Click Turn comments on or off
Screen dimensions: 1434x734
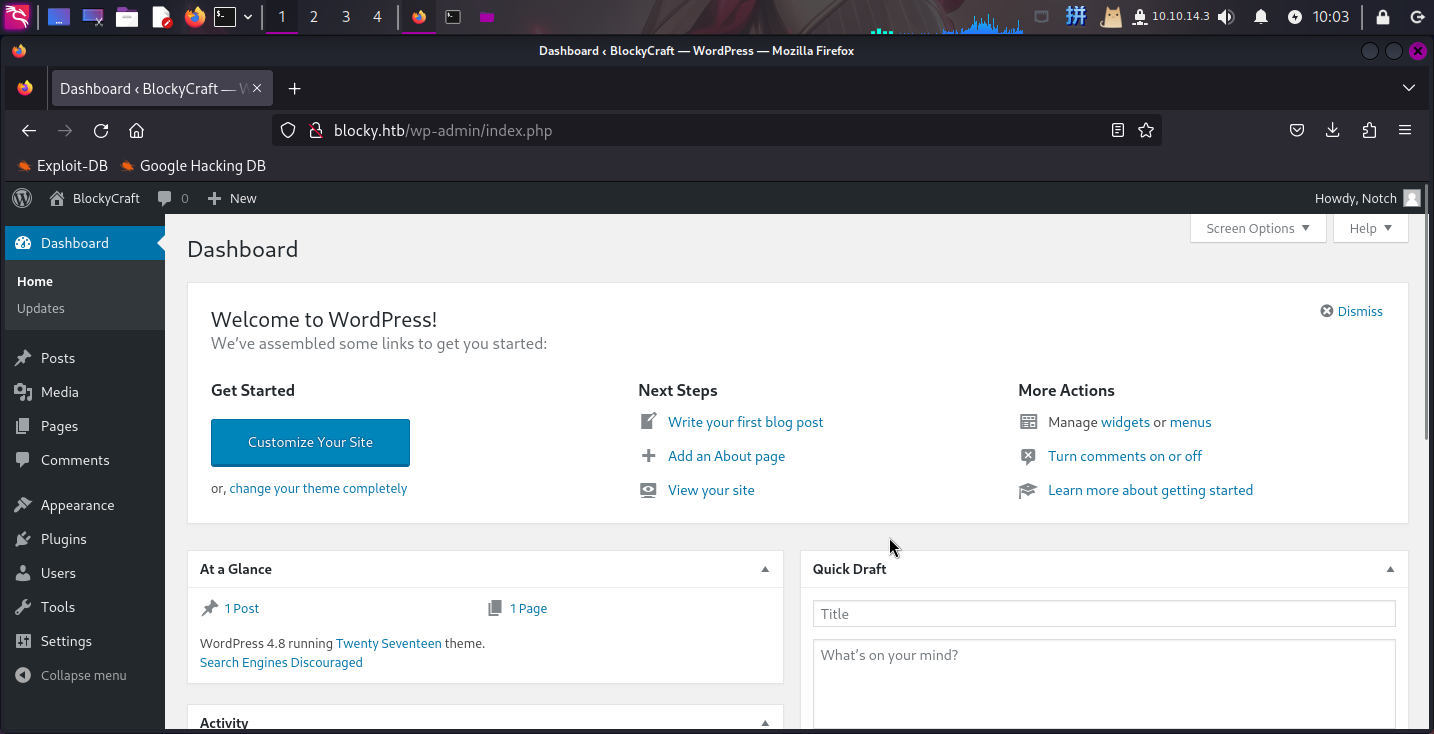click(x=1125, y=456)
